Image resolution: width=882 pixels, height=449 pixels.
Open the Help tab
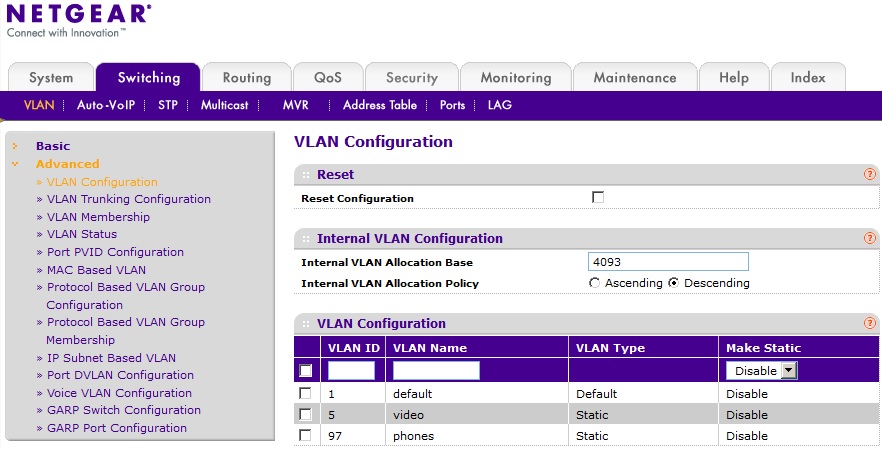coord(734,78)
